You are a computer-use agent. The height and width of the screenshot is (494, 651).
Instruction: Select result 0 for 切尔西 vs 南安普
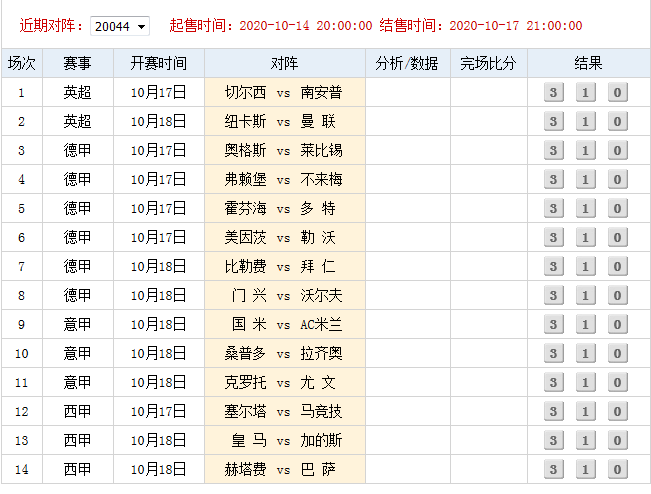click(617, 92)
